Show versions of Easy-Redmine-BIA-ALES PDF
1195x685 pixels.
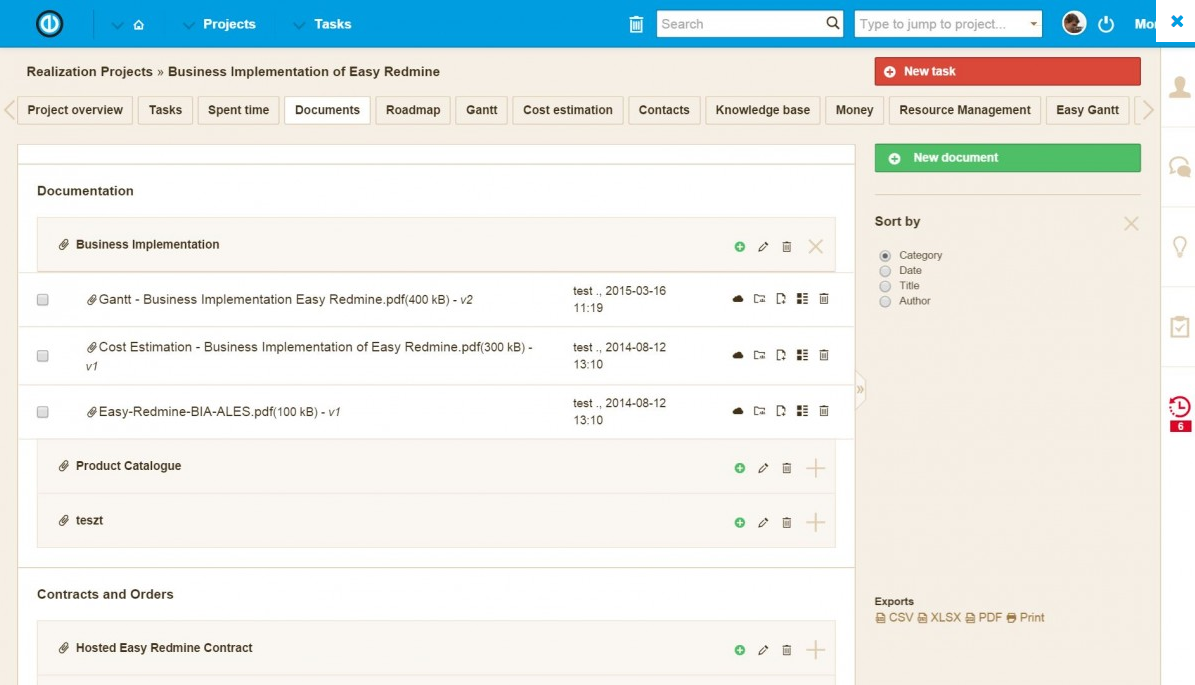click(x=803, y=411)
